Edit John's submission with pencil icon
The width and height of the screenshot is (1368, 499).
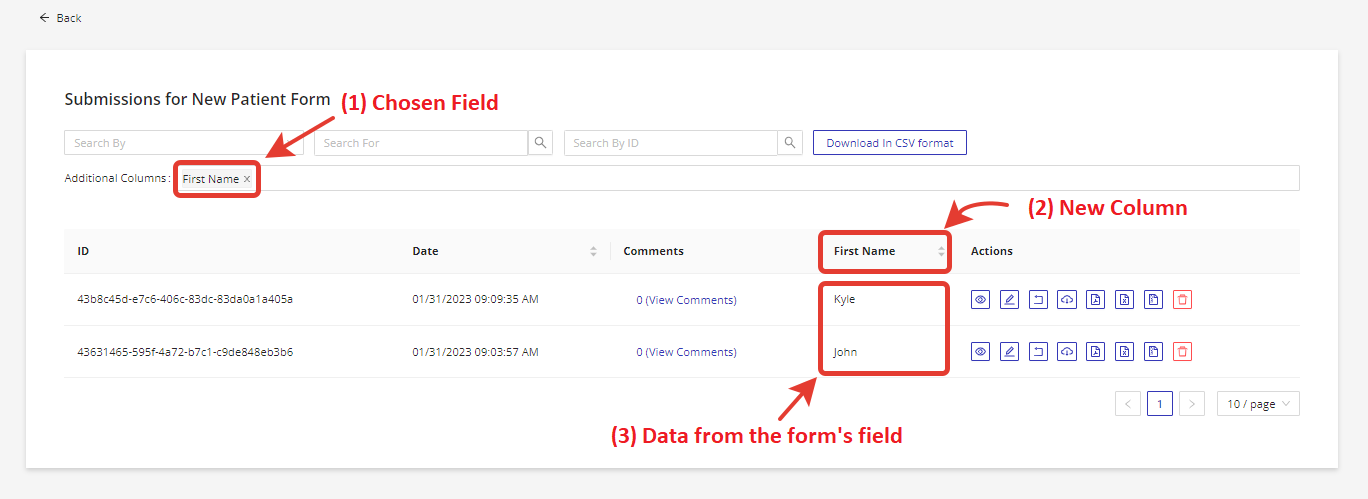[x=1010, y=351]
